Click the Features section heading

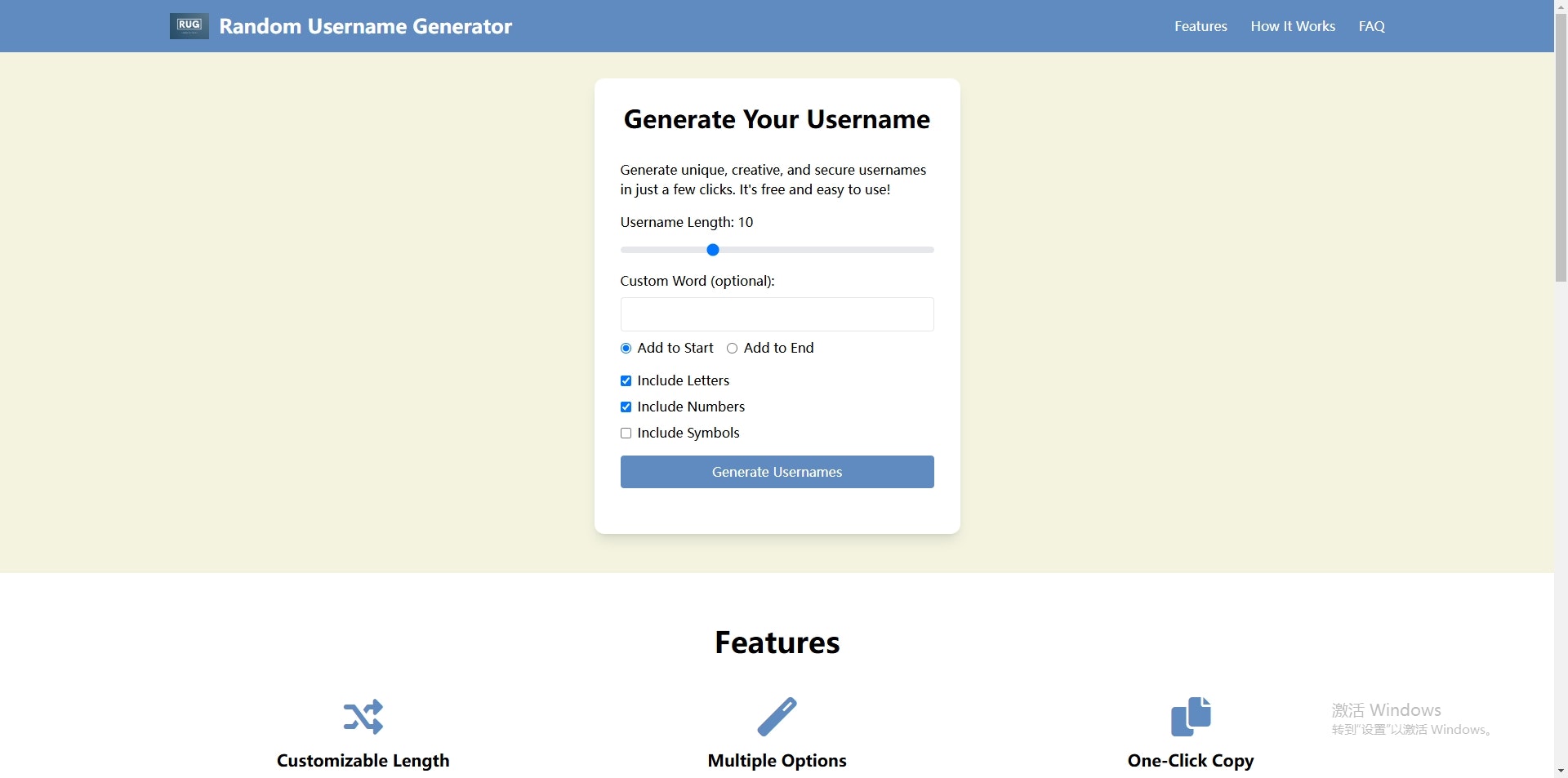[777, 642]
